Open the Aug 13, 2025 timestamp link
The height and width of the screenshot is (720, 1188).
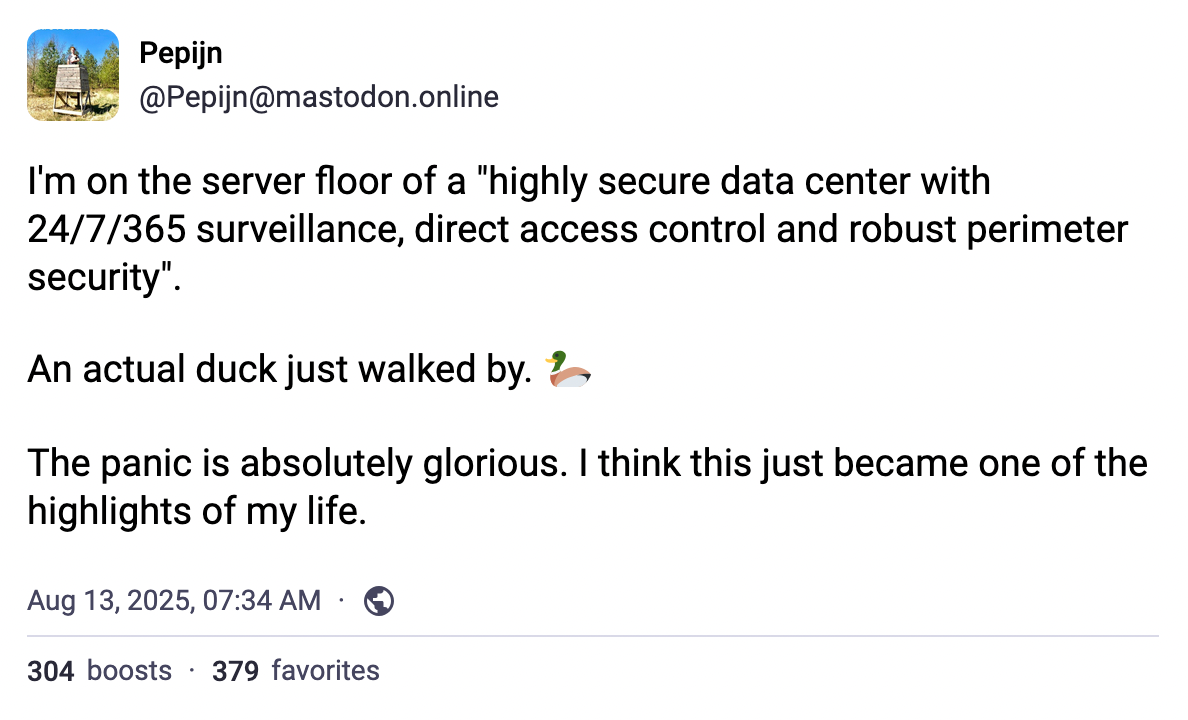coord(174,600)
